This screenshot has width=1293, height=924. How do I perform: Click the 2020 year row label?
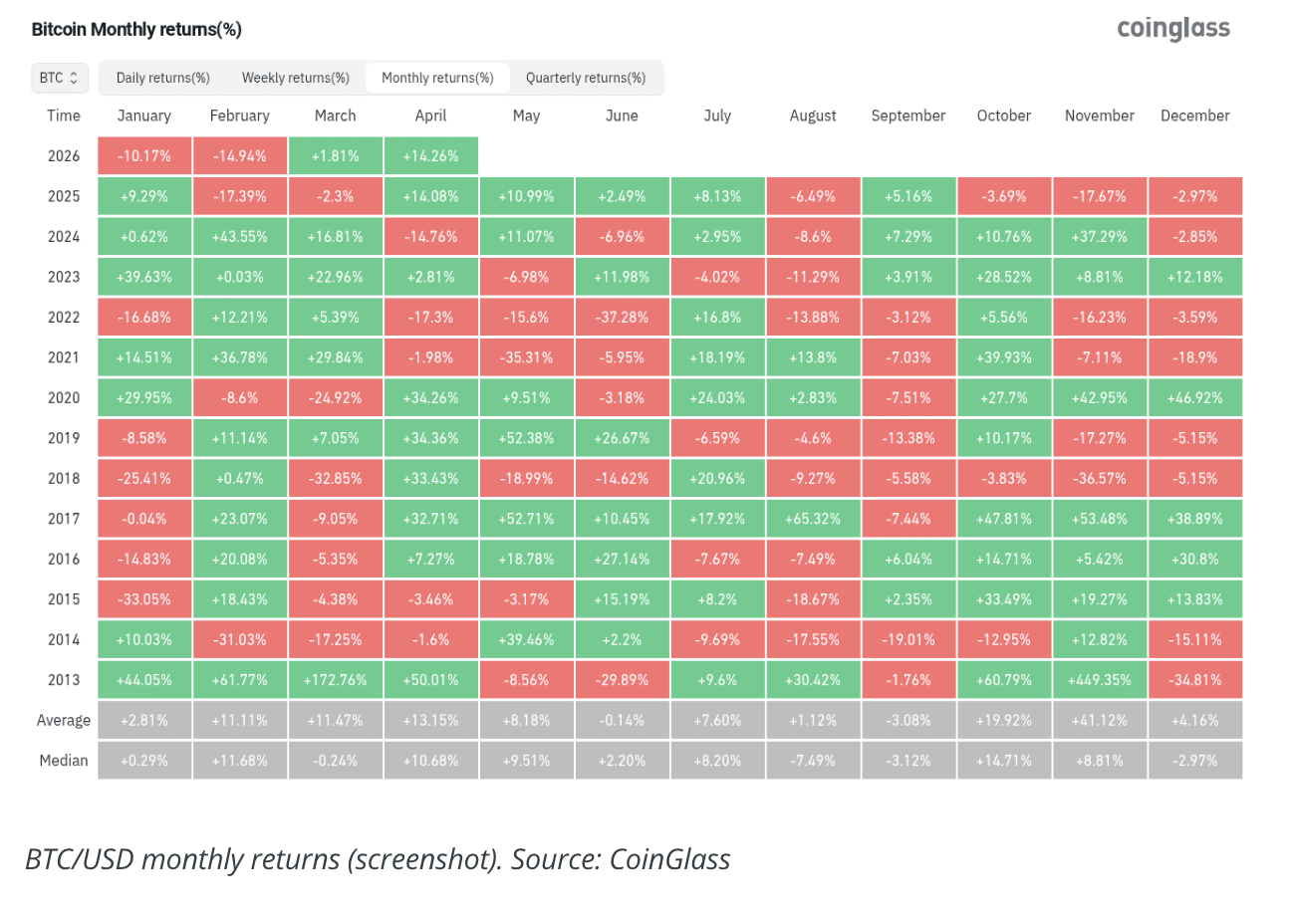pyautogui.click(x=64, y=398)
